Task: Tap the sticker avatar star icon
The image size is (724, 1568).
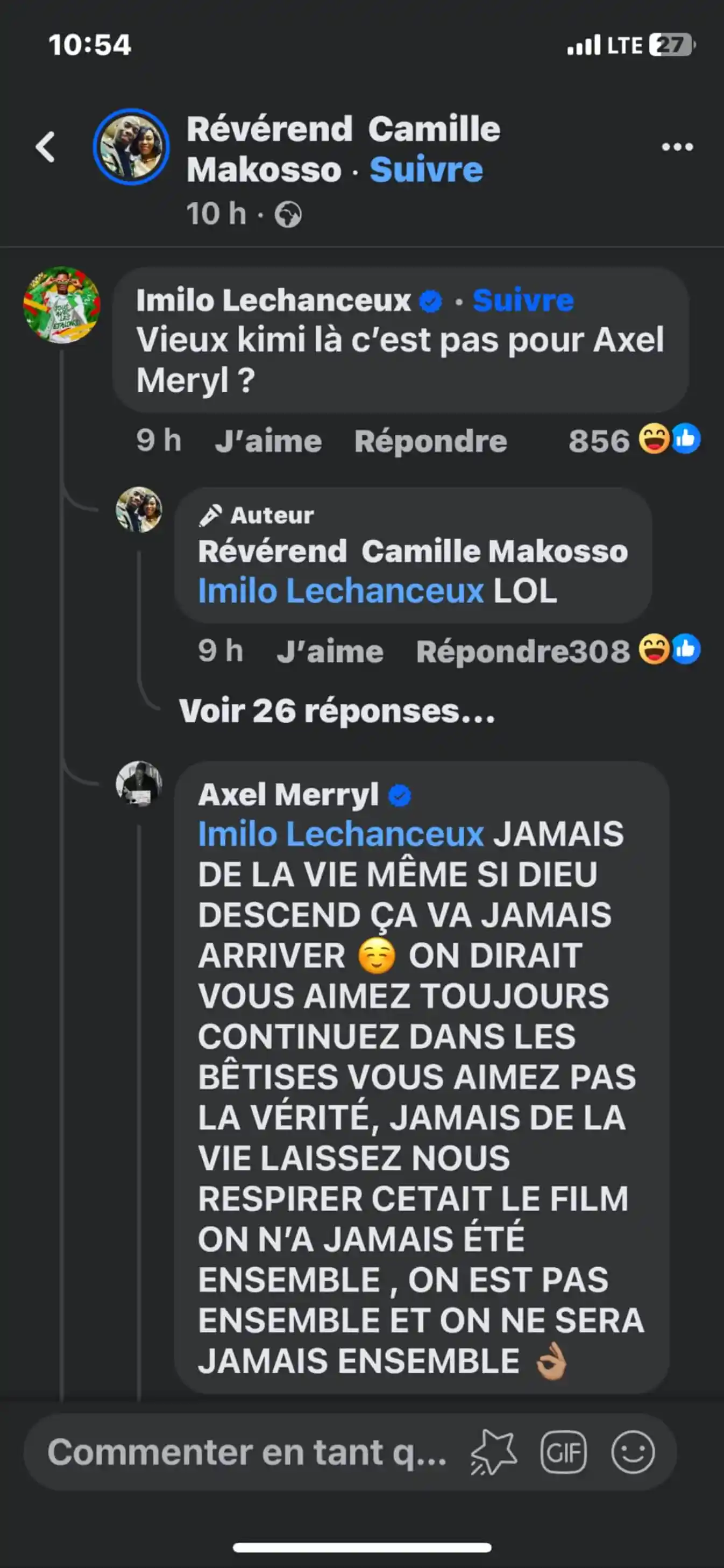Action: pos(493,1452)
